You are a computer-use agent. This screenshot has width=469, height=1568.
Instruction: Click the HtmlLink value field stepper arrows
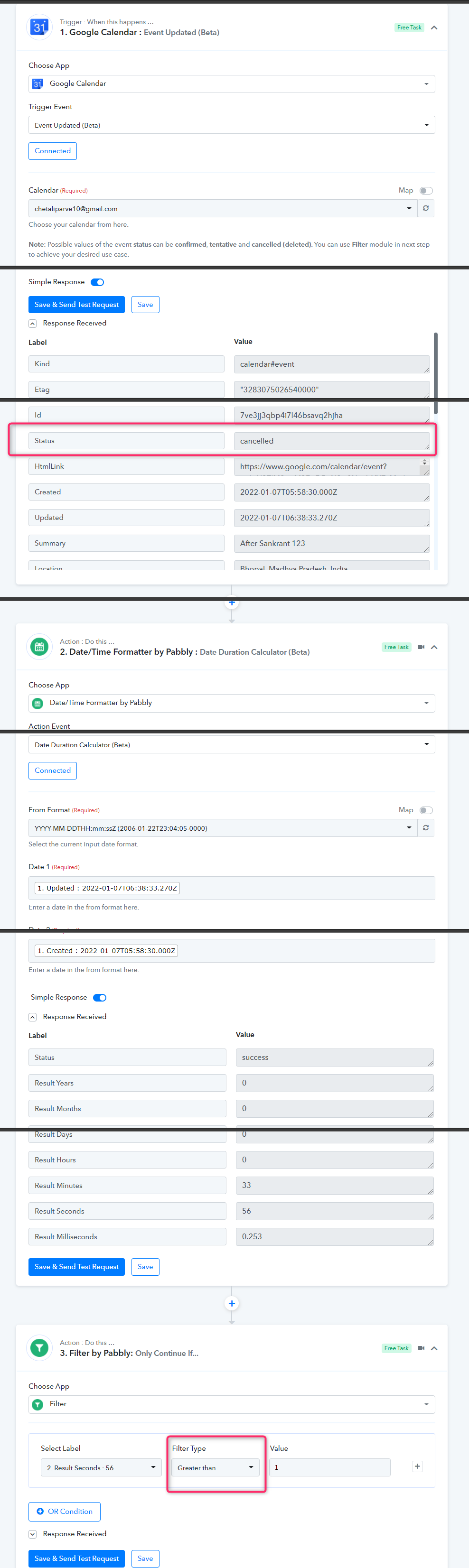(x=424, y=463)
